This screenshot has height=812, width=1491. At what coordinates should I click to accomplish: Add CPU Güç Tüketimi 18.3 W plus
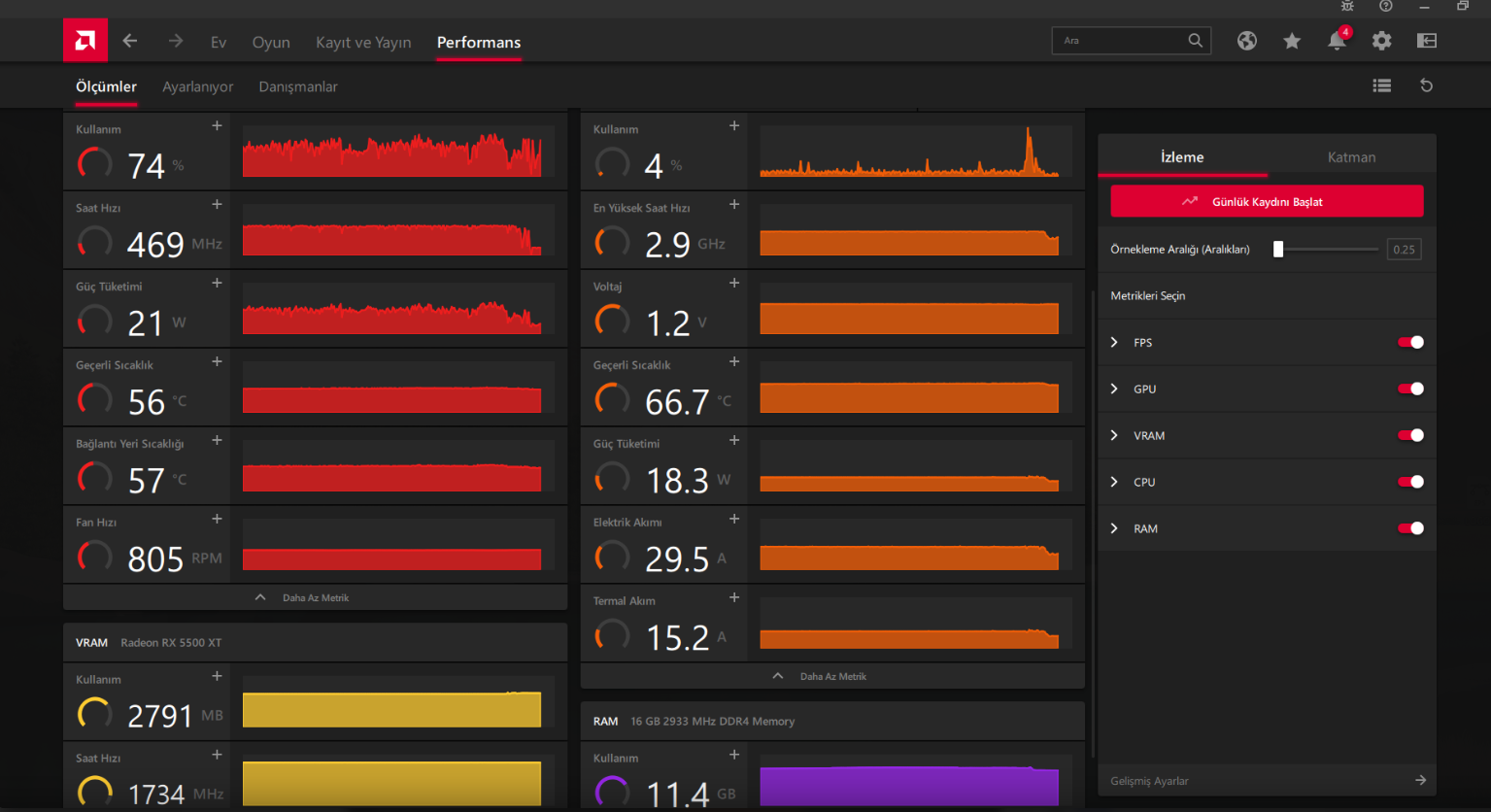pos(734,441)
